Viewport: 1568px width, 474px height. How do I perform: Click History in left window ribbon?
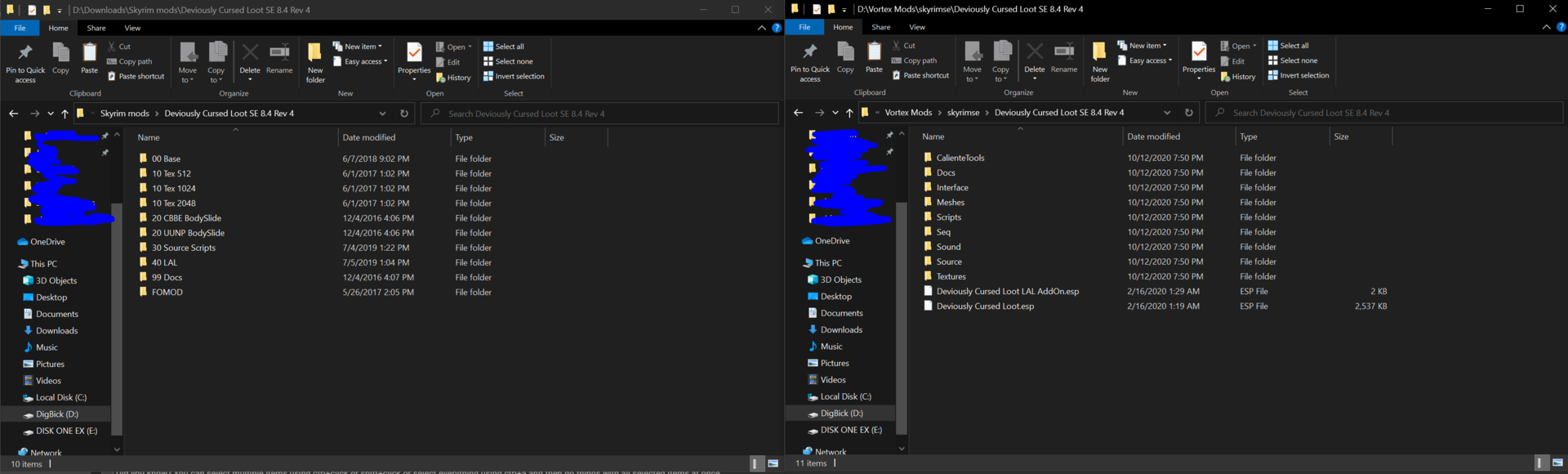pos(453,78)
